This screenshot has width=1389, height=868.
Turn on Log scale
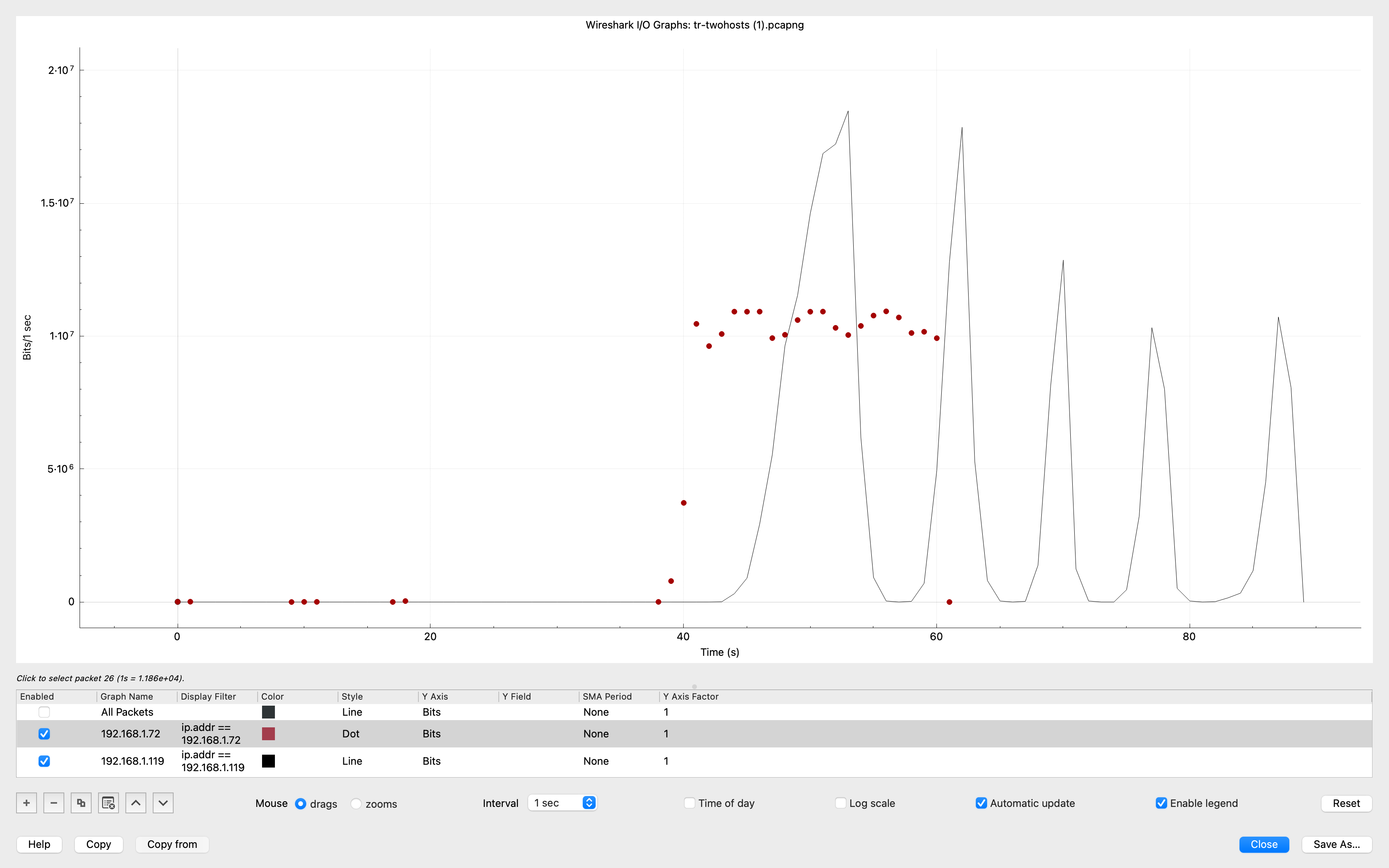point(840,803)
